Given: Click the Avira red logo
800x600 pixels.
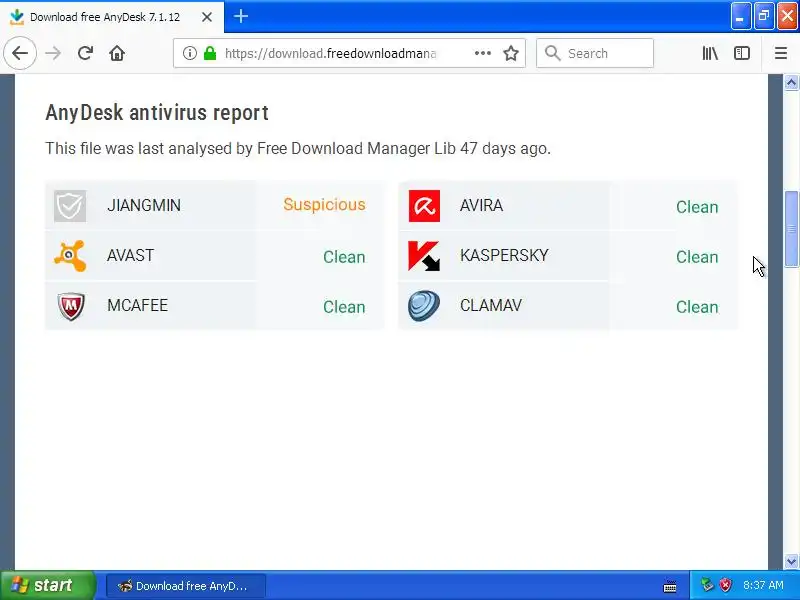Looking at the screenshot, I should pyautogui.click(x=424, y=206).
